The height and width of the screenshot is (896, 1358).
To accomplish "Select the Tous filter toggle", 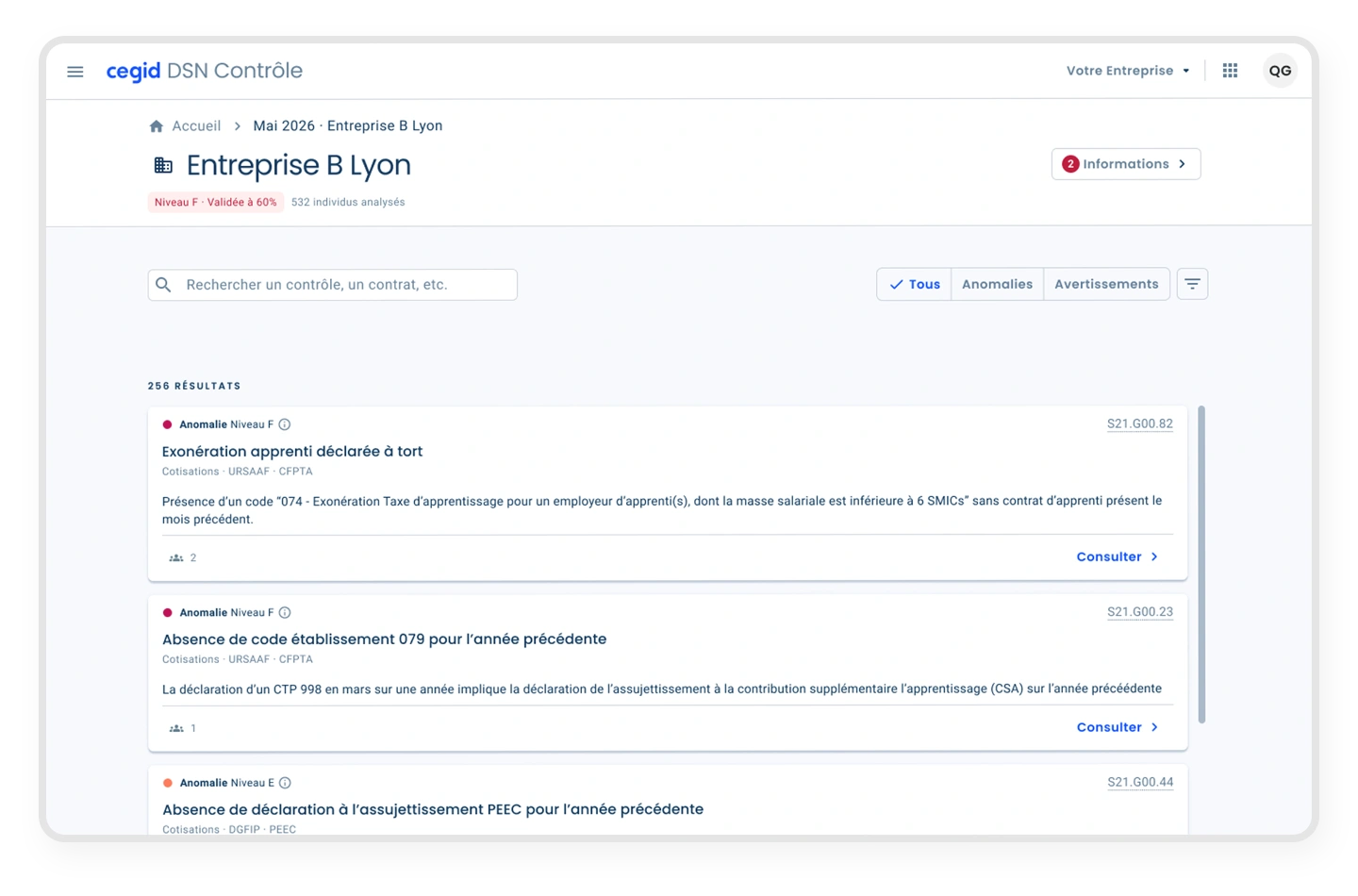I will coord(914,284).
